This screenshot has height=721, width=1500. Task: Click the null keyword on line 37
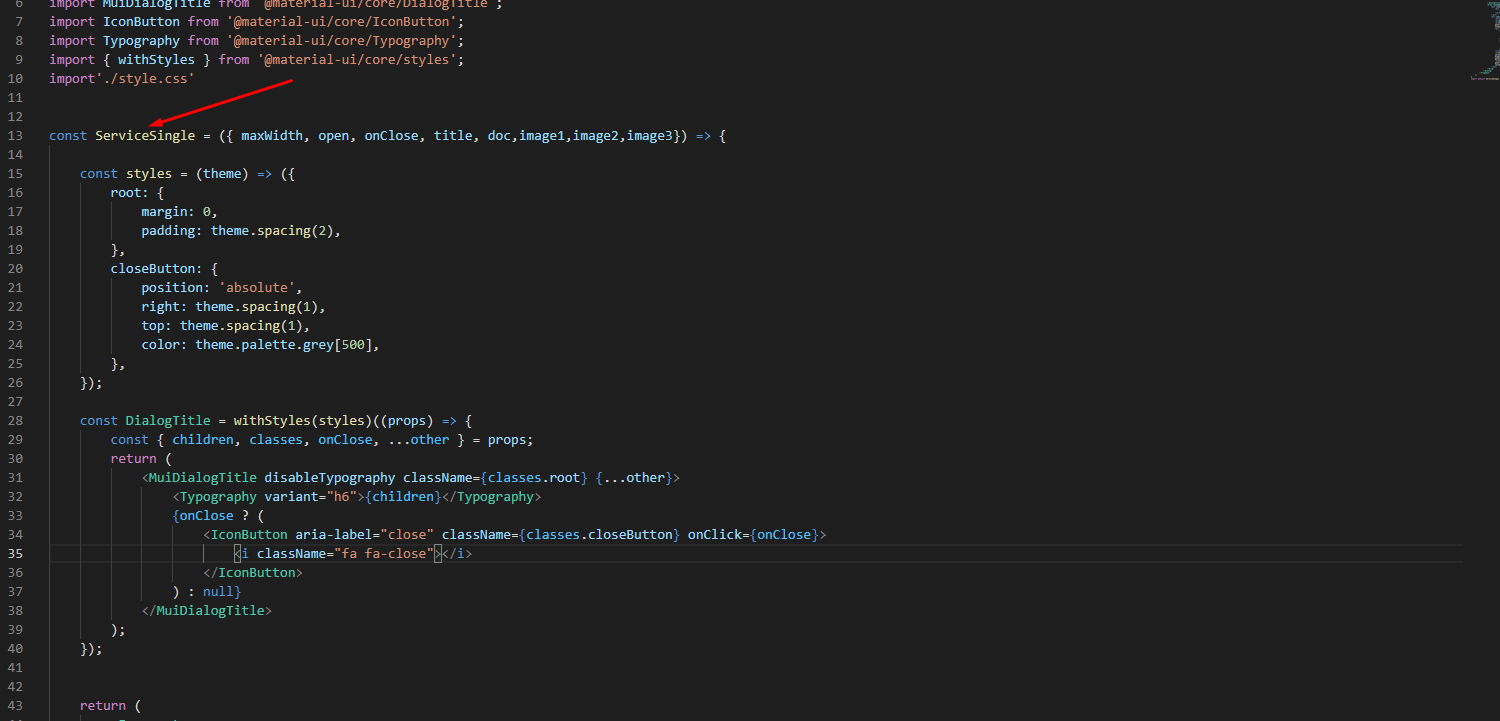(218, 592)
